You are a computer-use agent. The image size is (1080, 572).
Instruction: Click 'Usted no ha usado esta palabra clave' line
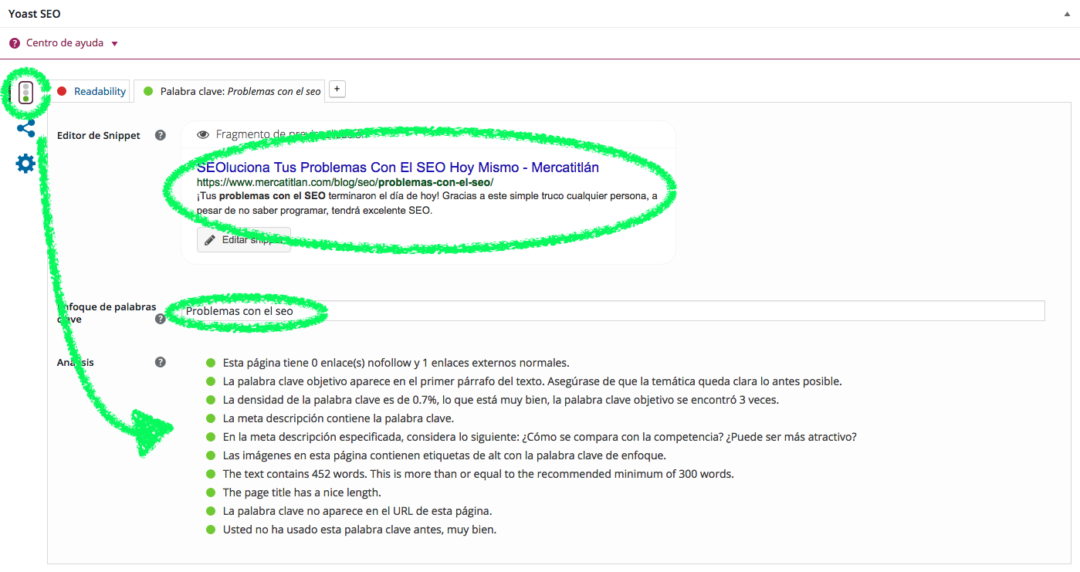[x=360, y=530]
